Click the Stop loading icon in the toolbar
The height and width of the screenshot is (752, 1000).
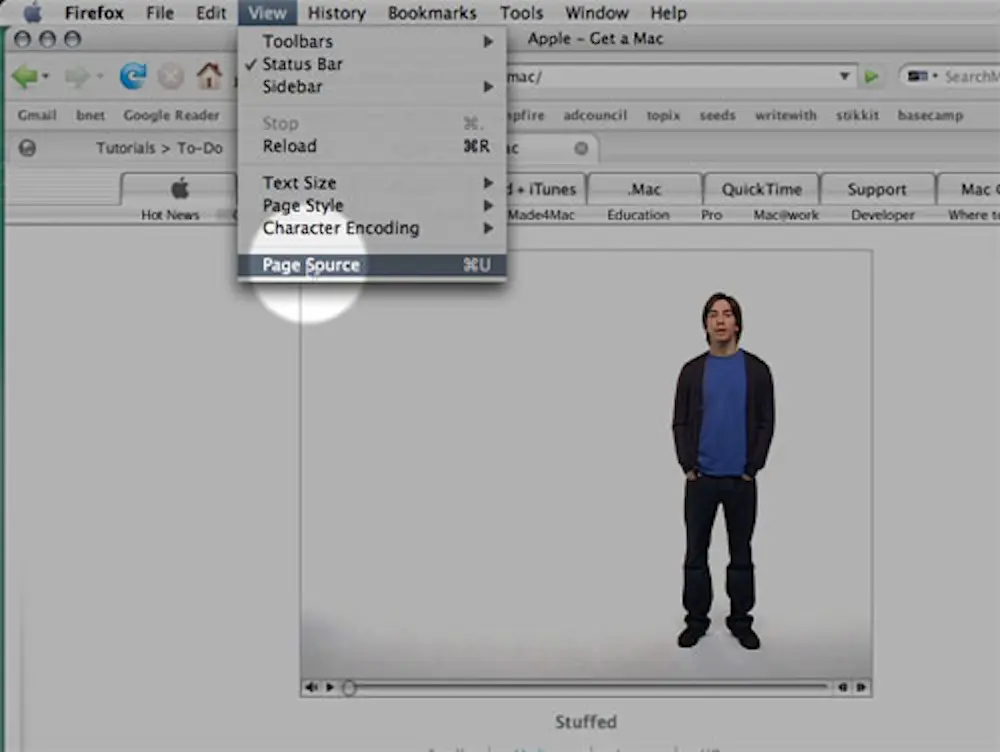tap(172, 76)
